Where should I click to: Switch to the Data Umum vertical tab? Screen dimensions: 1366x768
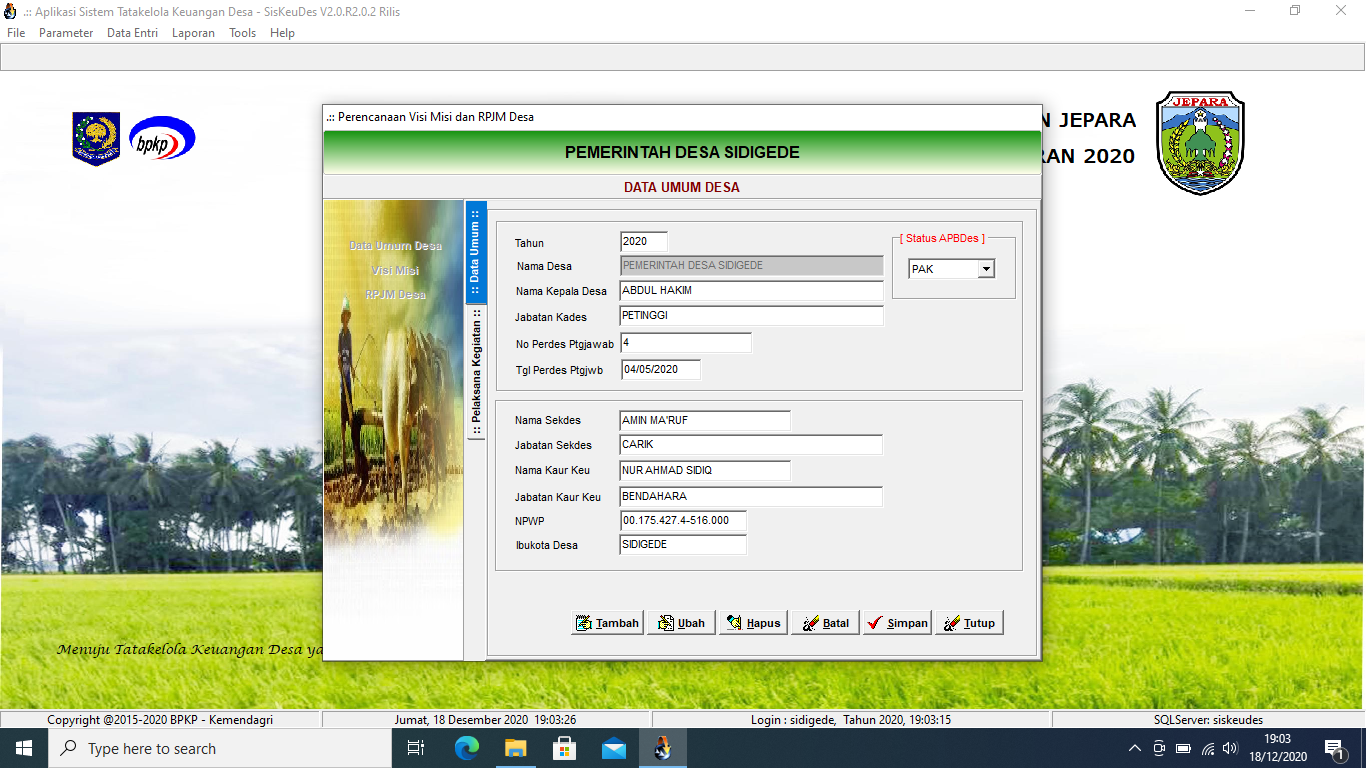(x=476, y=252)
